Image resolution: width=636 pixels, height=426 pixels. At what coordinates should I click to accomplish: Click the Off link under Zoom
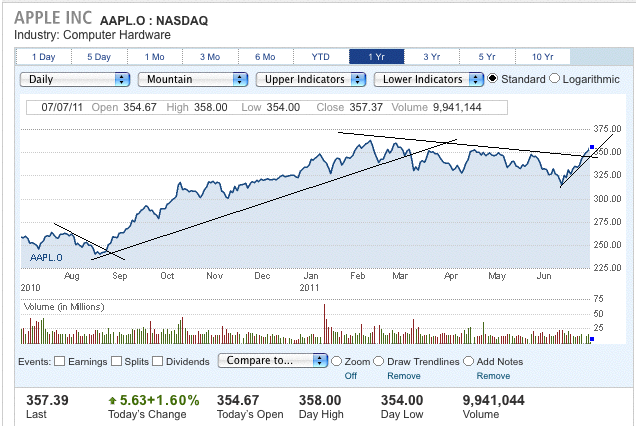click(x=351, y=376)
